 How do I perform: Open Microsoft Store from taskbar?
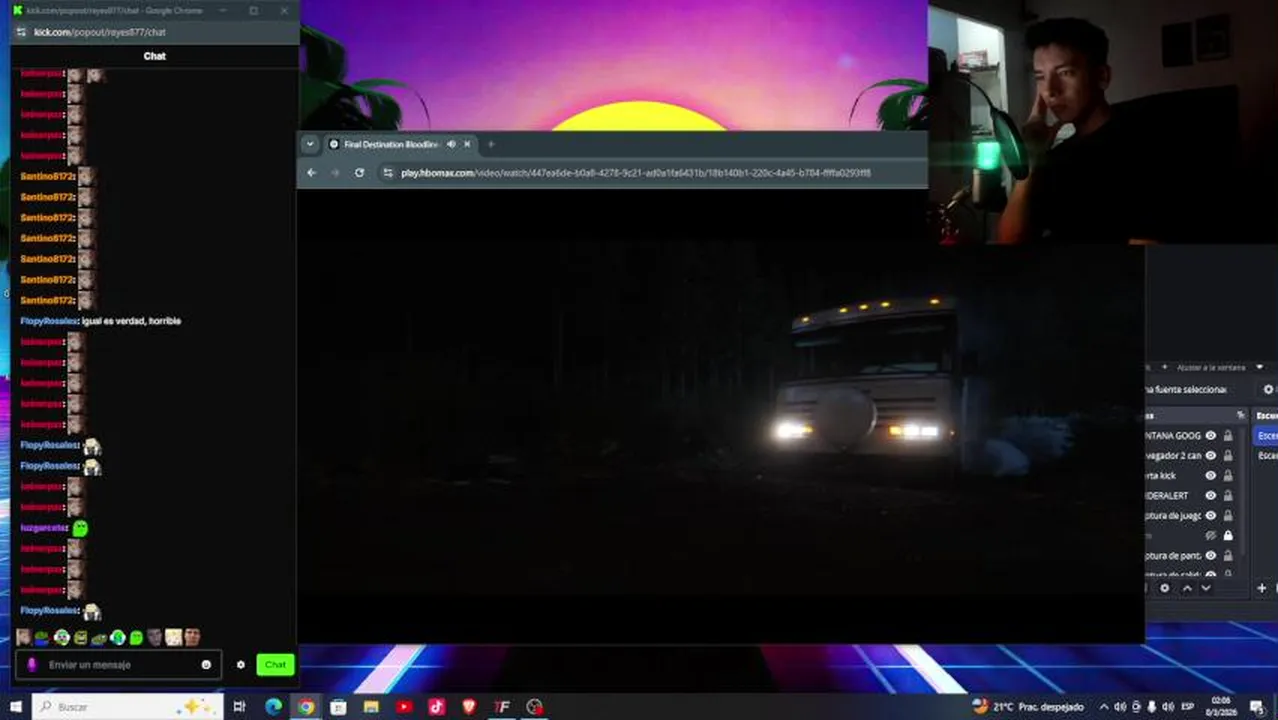[338, 707]
